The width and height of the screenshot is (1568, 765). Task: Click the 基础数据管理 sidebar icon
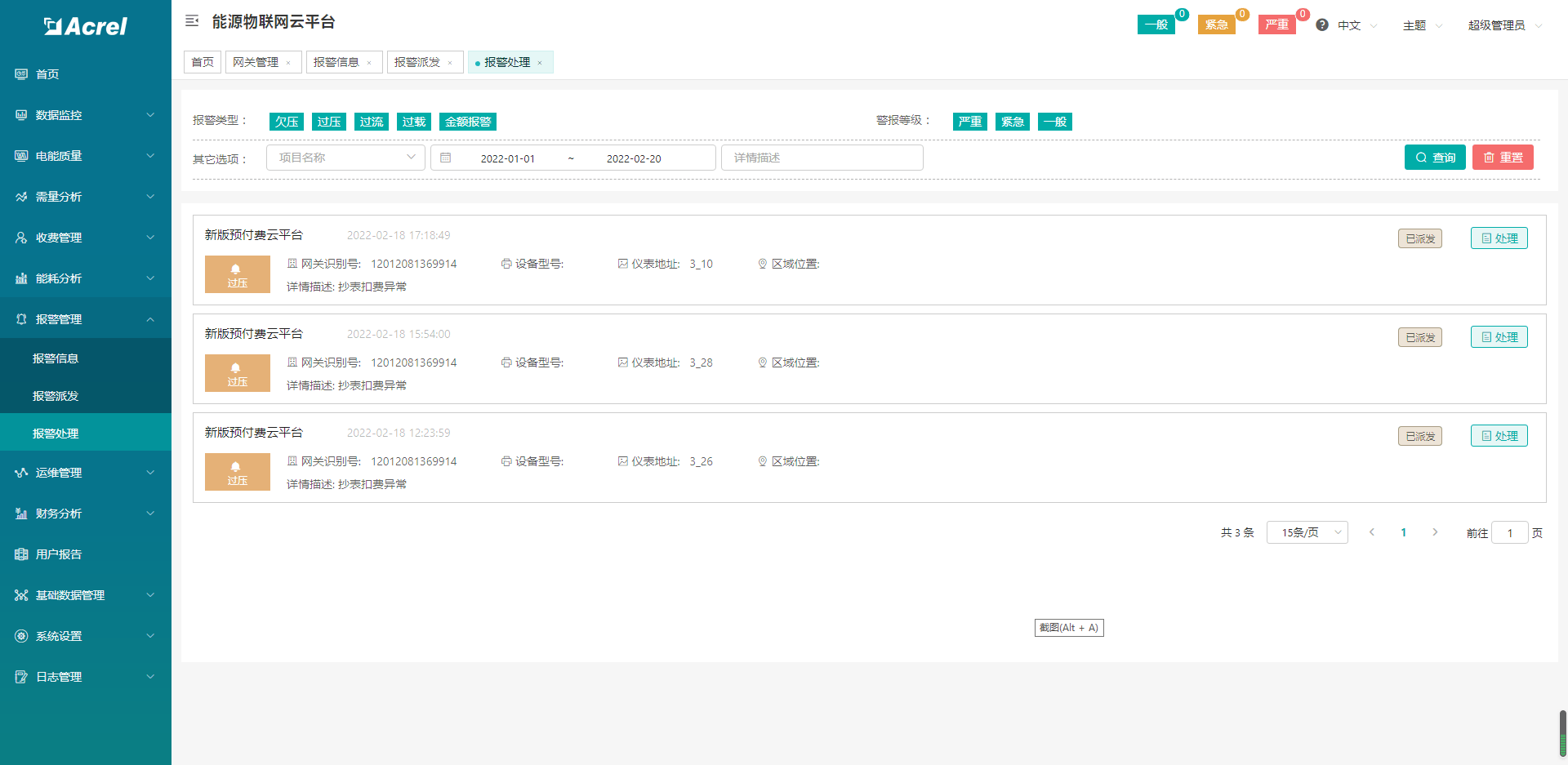[x=21, y=595]
